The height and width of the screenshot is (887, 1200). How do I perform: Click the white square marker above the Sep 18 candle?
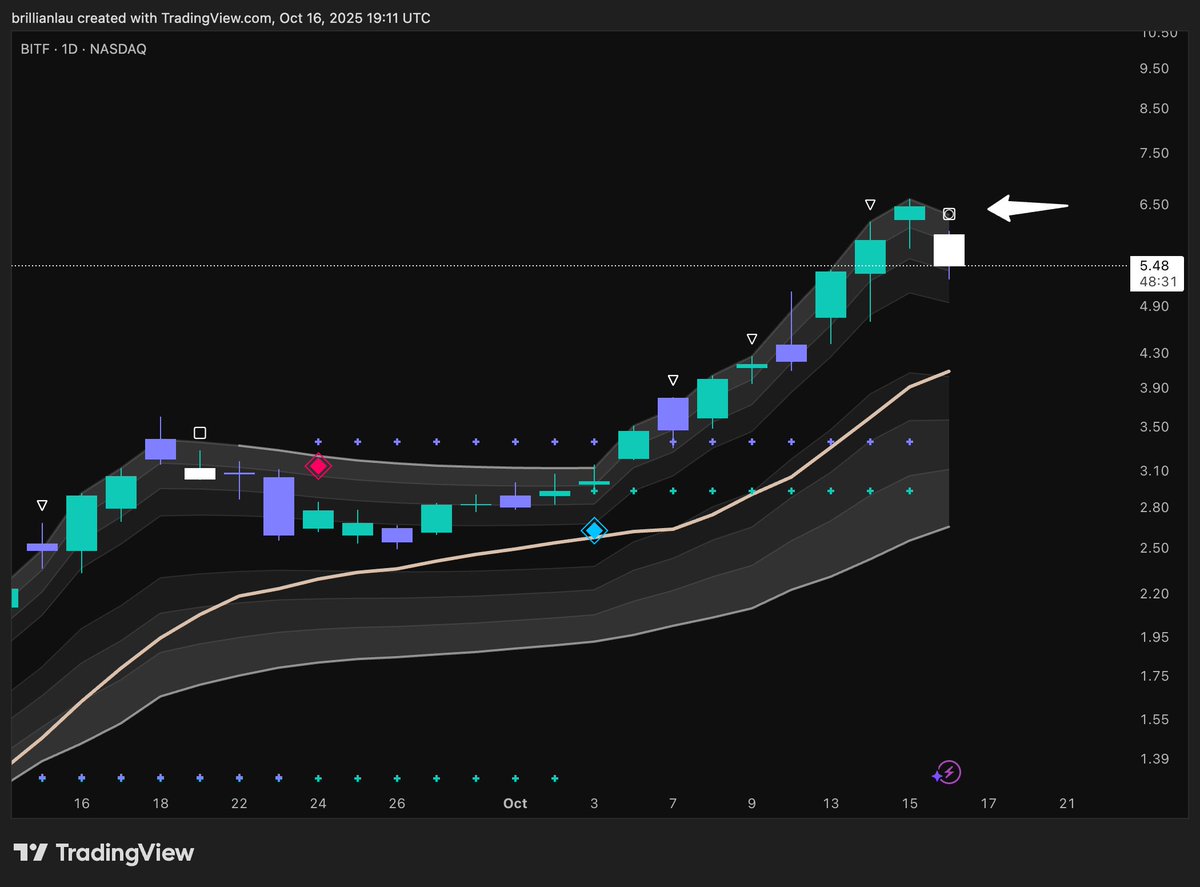pyautogui.click(x=200, y=432)
